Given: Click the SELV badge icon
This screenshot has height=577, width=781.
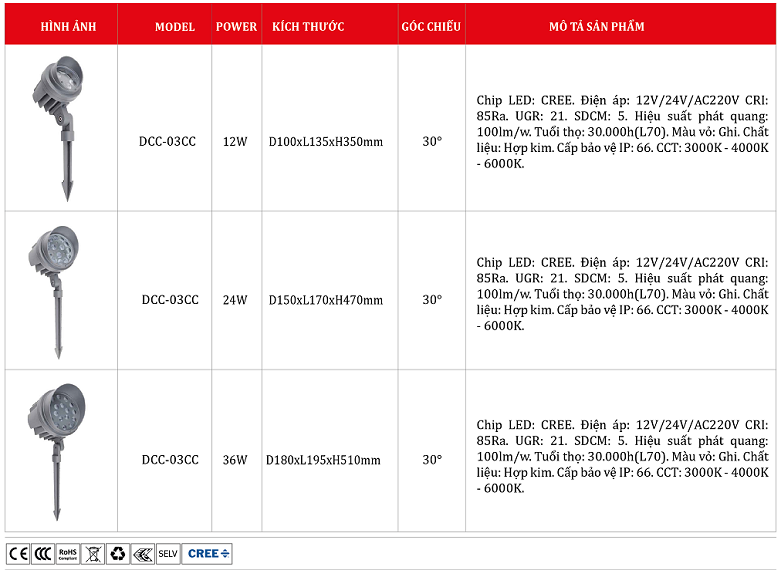Looking at the screenshot, I should pyautogui.click(x=168, y=554).
